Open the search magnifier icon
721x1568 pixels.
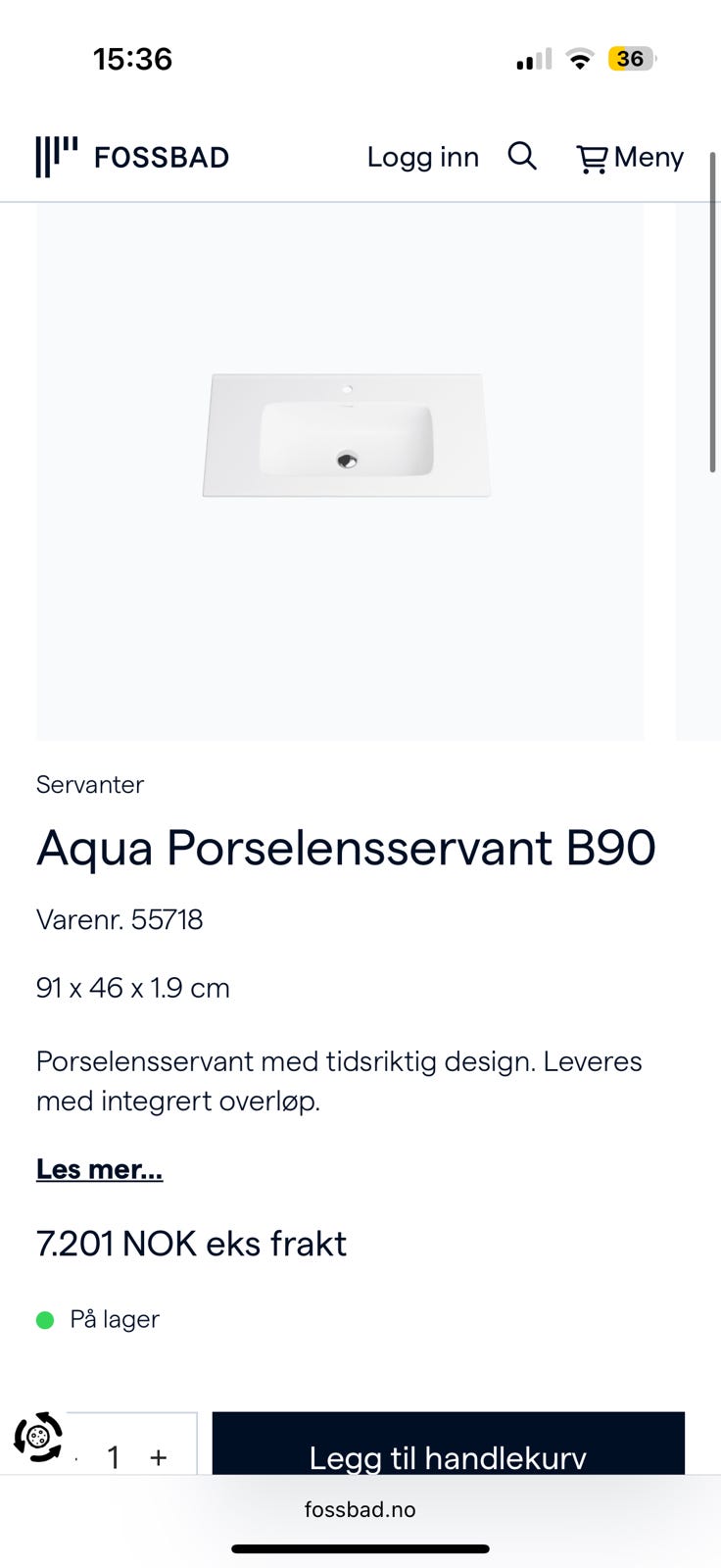[522, 156]
